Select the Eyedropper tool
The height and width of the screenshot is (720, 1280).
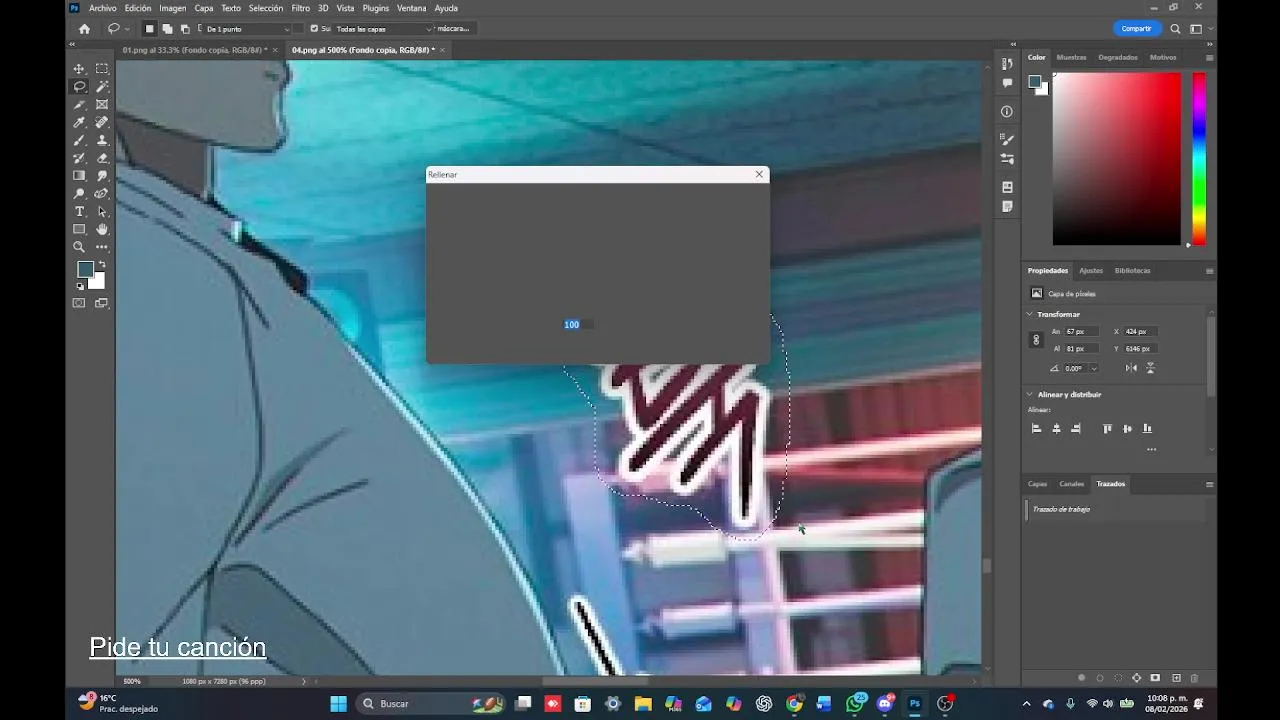coord(79,122)
